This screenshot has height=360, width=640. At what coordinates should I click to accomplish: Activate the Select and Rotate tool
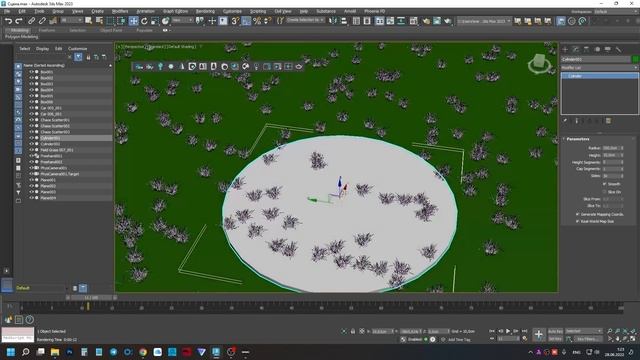[x=144, y=21]
